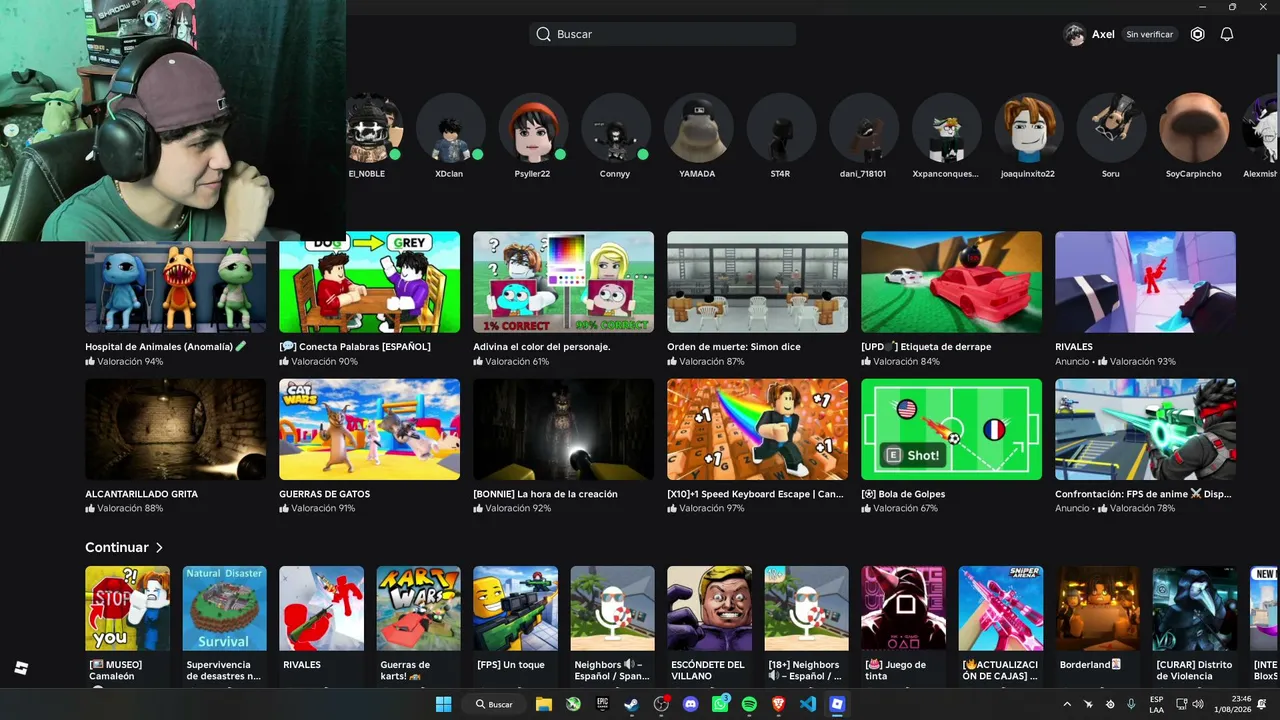Resume the Juego de tinta game

point(903,625)
